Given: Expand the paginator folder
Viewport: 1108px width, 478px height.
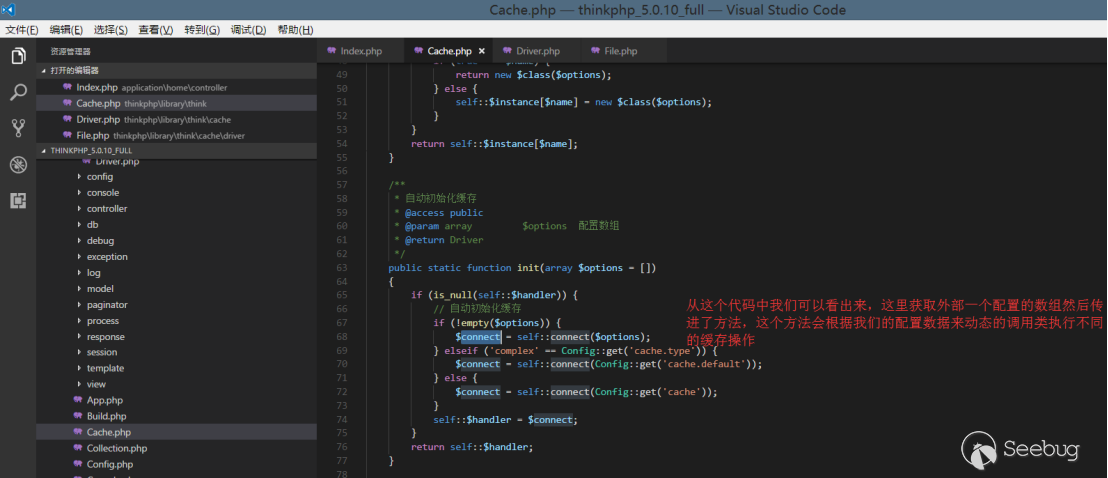Looking at the screenshot, I should (107, 305).
